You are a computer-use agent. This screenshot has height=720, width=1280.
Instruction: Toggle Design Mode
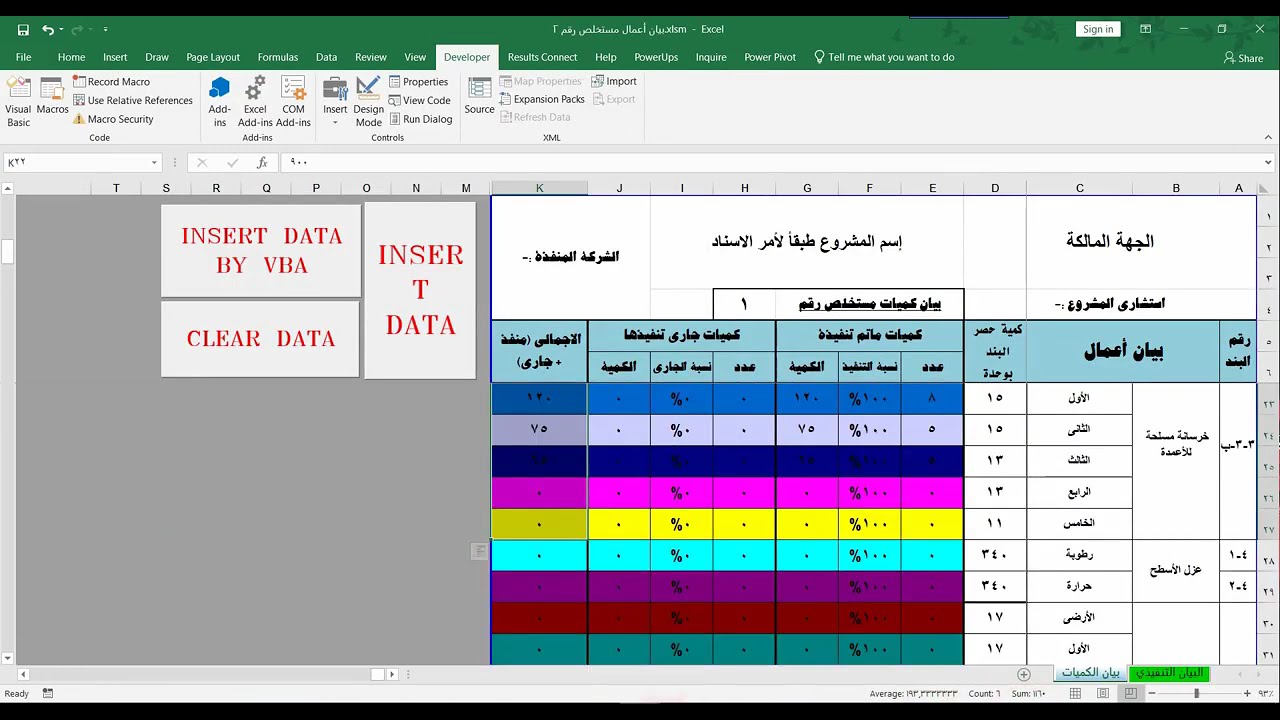coord(368,102)
